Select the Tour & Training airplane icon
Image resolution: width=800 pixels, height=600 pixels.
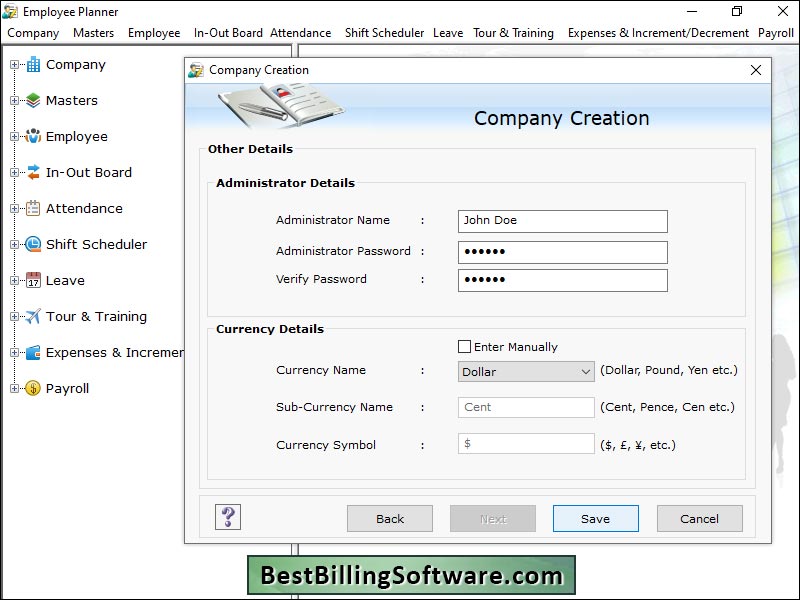pyautogui.click(x=33, y=316)
